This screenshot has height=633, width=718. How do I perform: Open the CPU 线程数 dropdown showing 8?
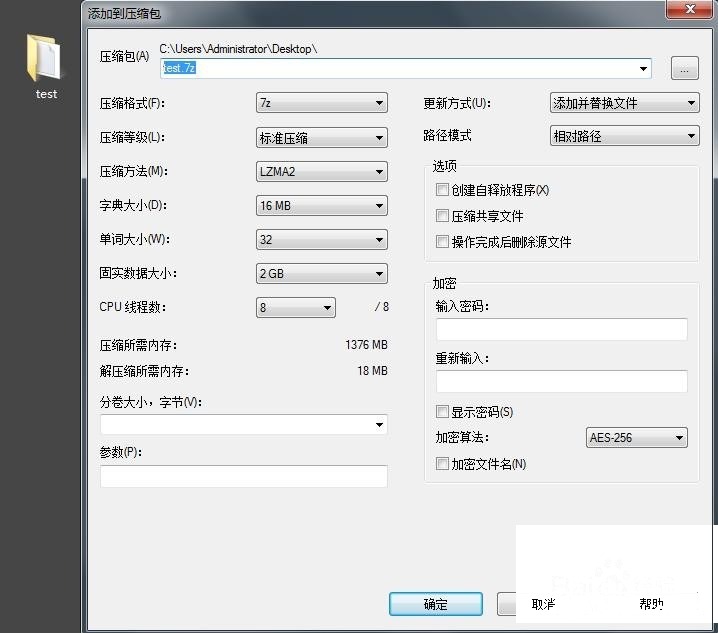point(296,307)
